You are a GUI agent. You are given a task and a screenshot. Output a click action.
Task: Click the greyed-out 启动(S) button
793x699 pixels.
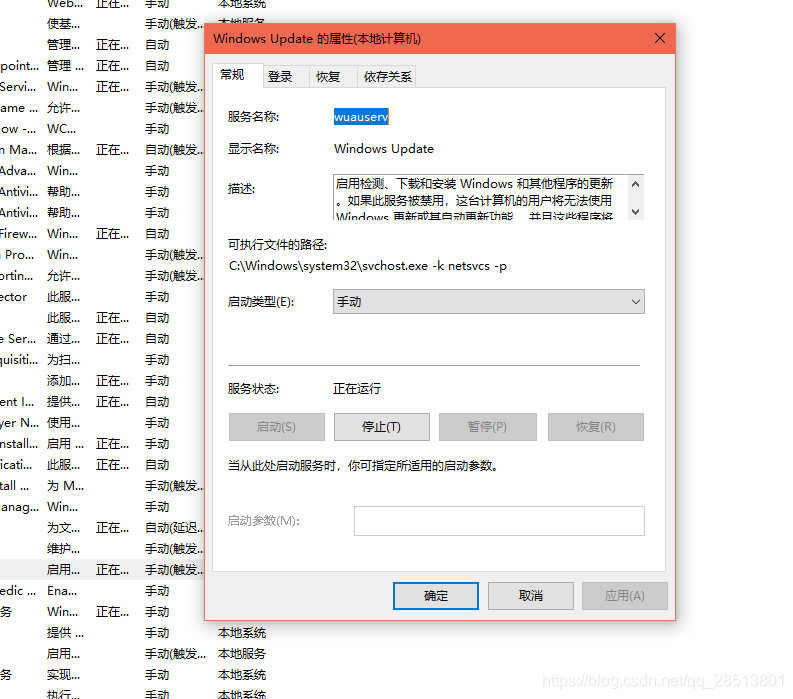point(277,427)
